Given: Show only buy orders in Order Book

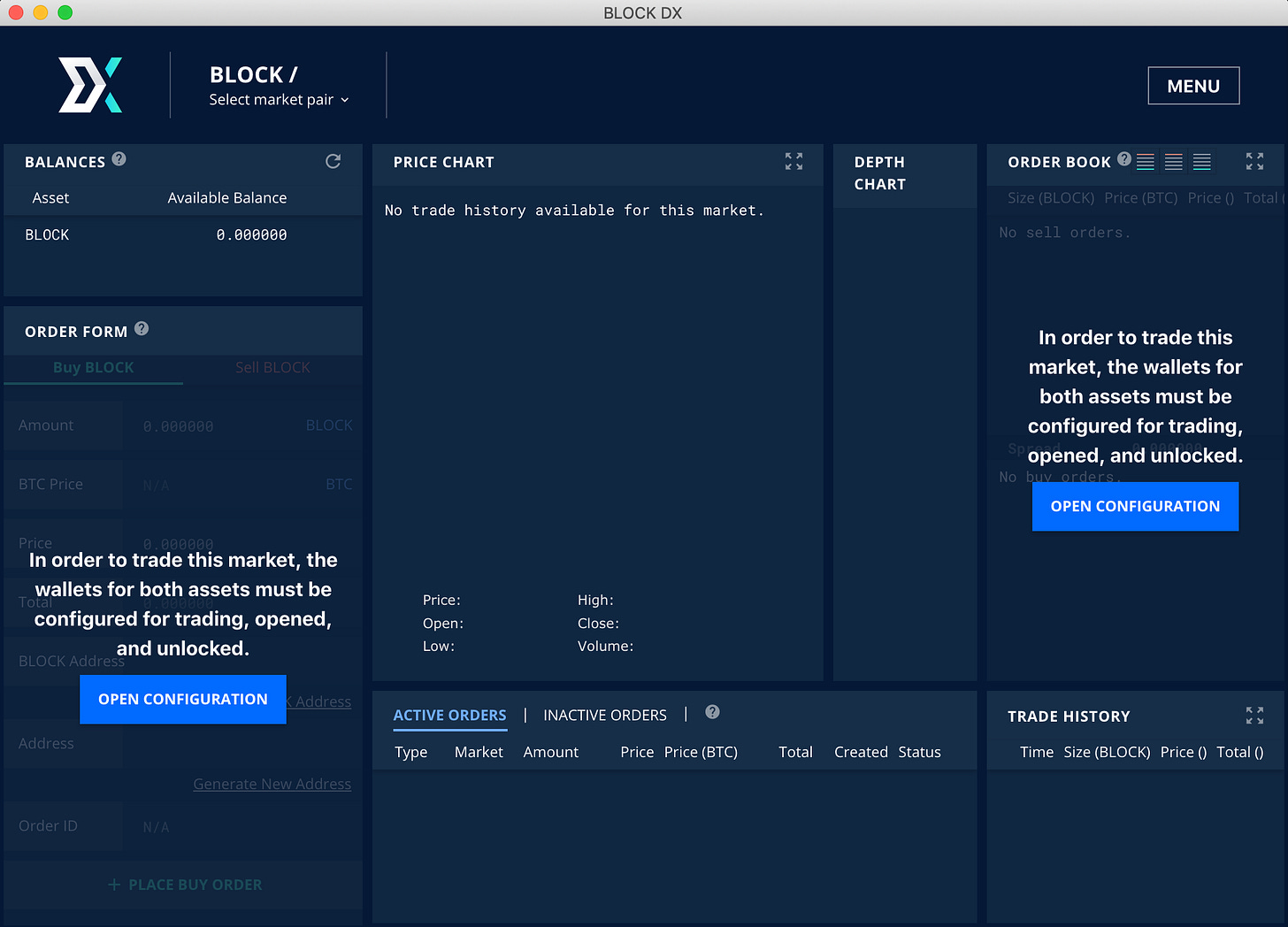Looking at the screenshot, I should pyautogui.click(x=1201, y=162).
